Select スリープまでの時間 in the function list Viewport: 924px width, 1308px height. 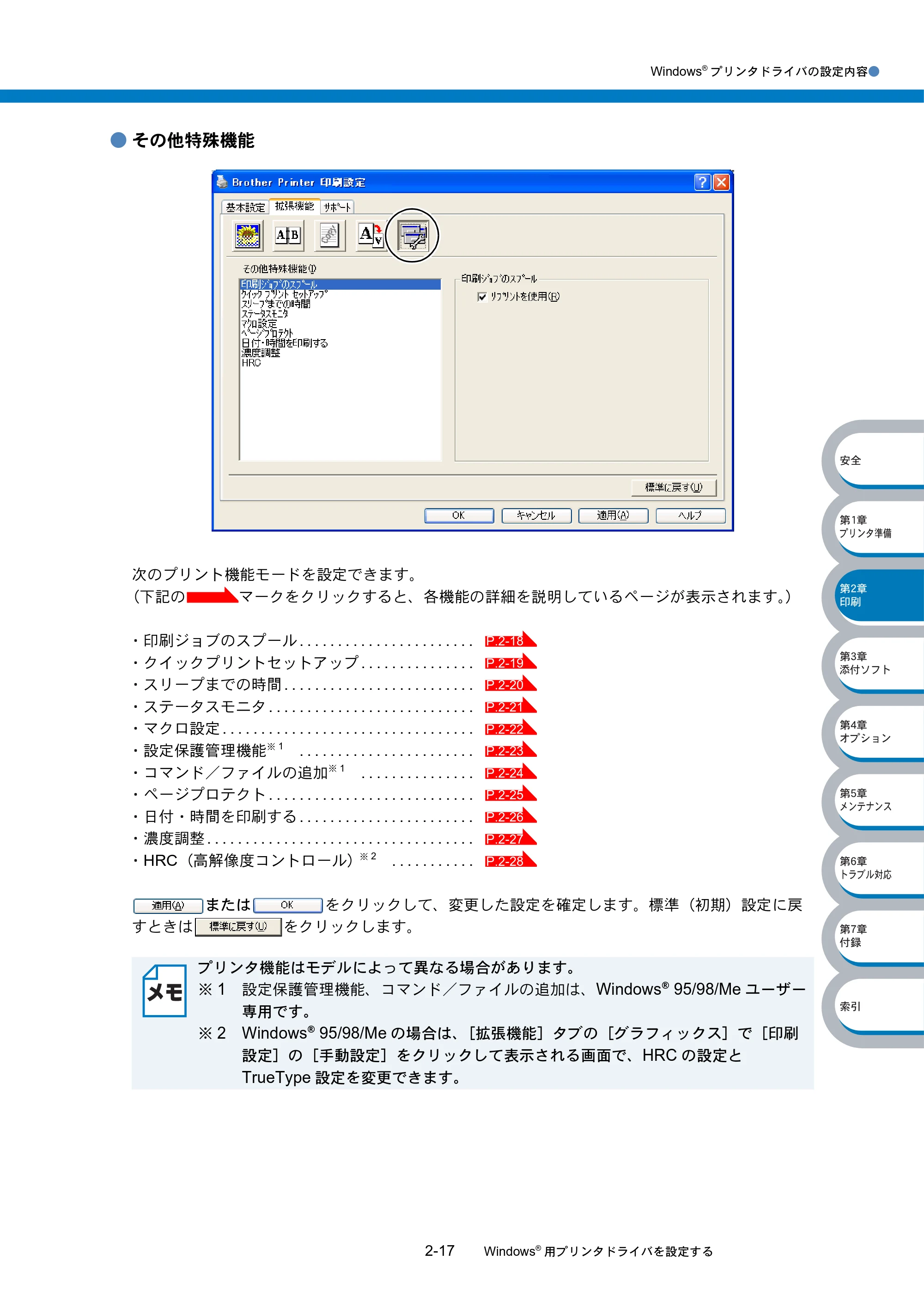pyautogui.click(x=340, y=304)
